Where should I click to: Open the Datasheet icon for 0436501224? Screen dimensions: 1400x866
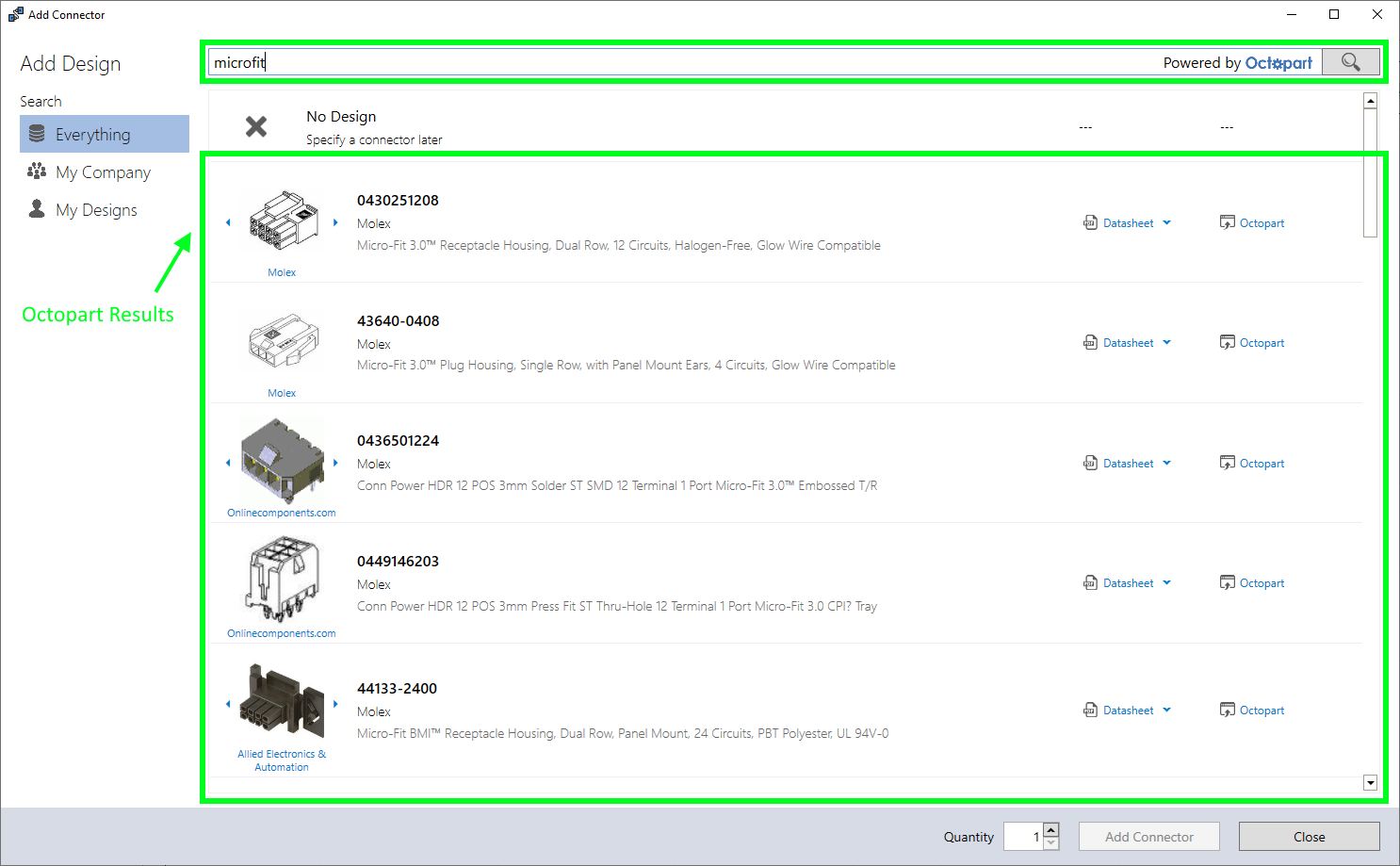[x=1090, y=463]
